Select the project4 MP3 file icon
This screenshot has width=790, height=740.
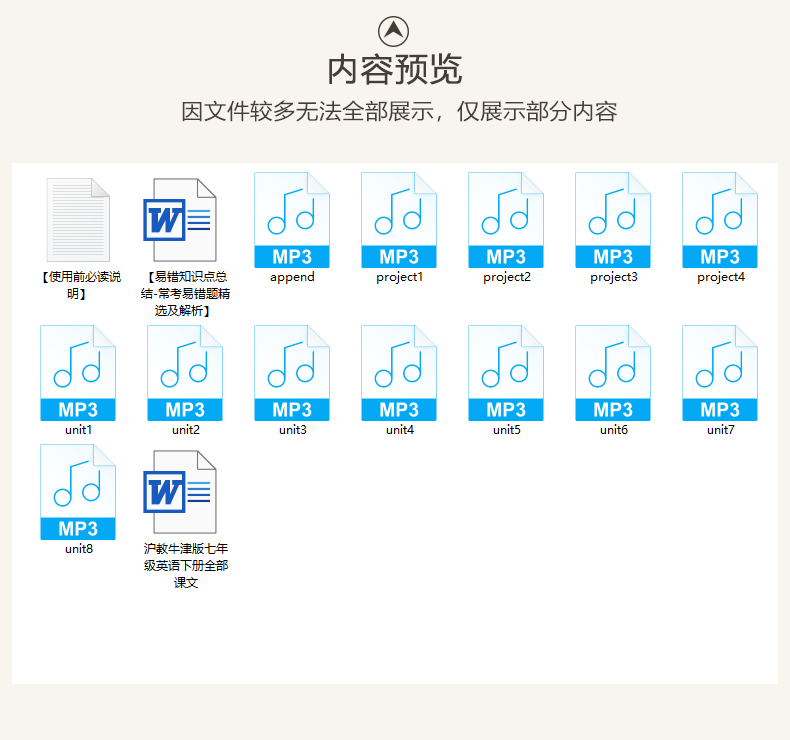(x=720, y=220)
